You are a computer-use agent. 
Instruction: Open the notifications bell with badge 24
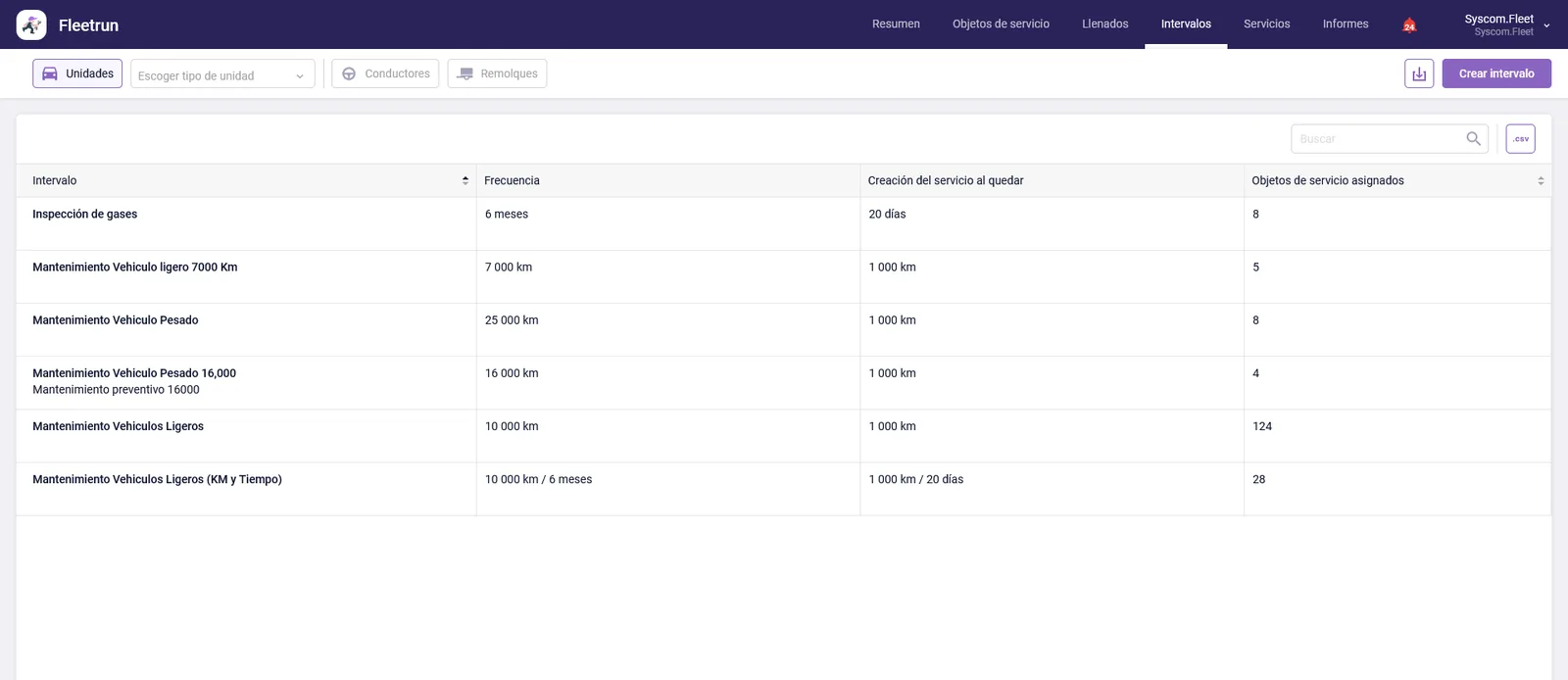tap(1409, 24)
